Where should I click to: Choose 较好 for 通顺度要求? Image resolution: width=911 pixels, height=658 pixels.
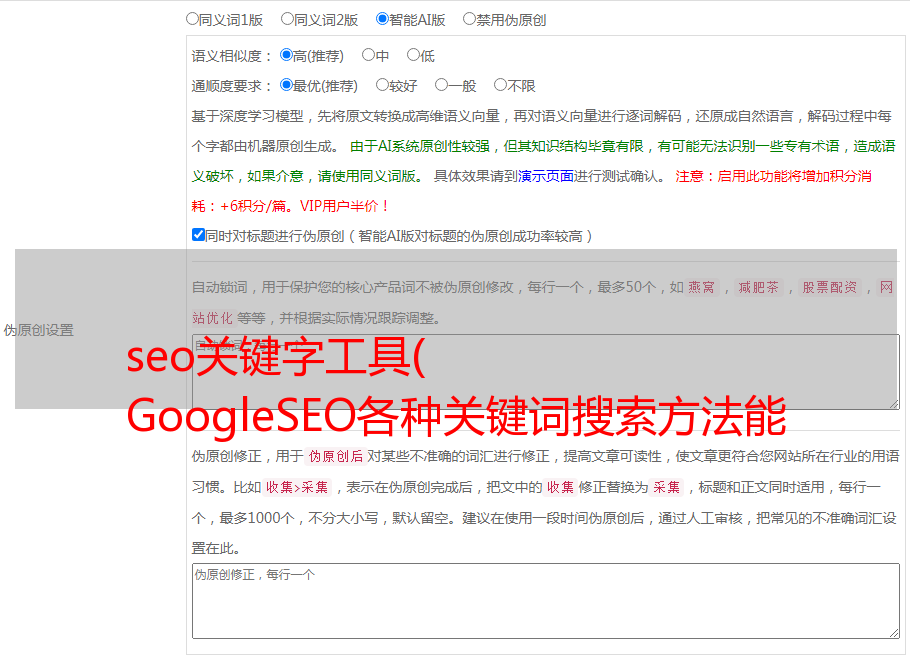pyautogui.click(x=382, y=85)
